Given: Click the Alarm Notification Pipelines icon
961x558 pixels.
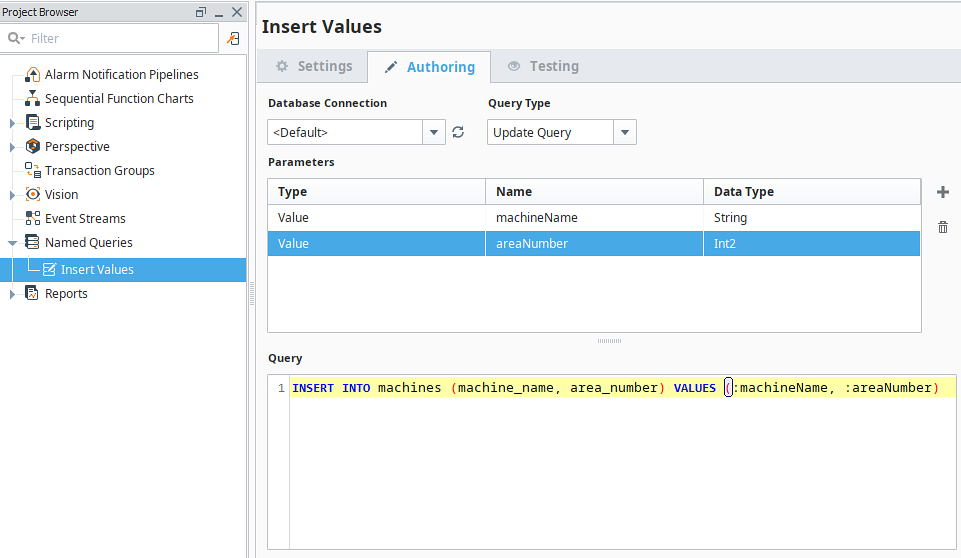Looking at the screenshot, I should (32, 74).
